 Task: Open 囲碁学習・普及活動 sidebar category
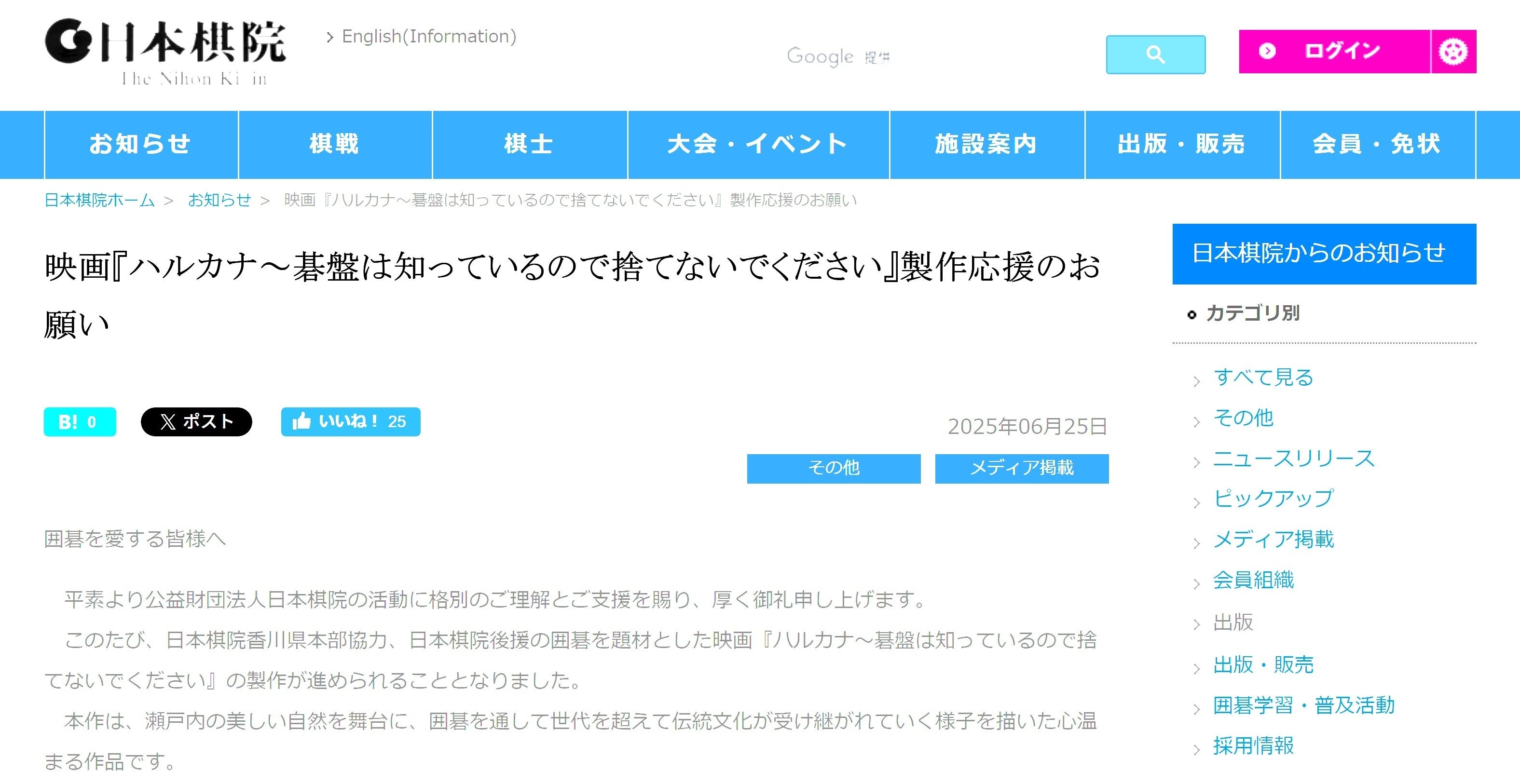1303,705
